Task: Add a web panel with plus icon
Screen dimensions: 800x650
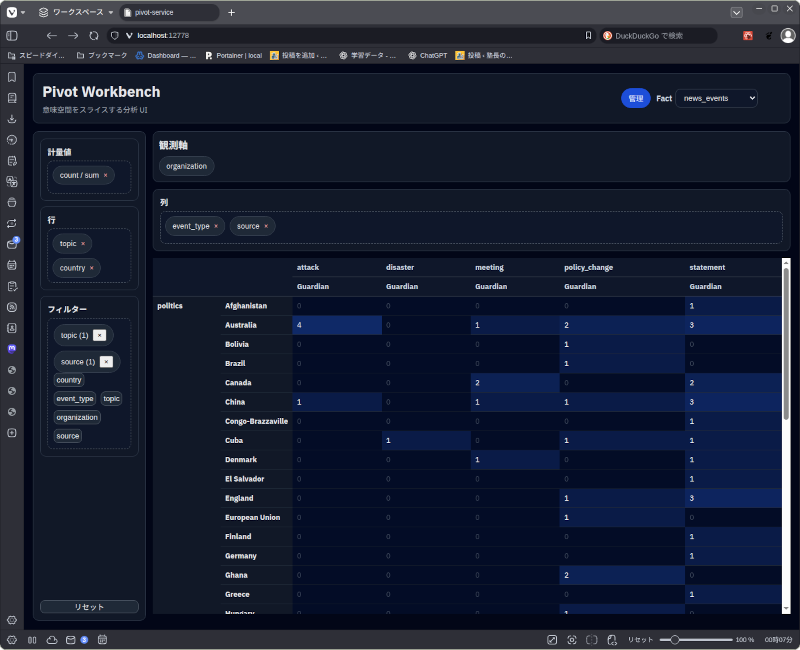Action: 11,433
